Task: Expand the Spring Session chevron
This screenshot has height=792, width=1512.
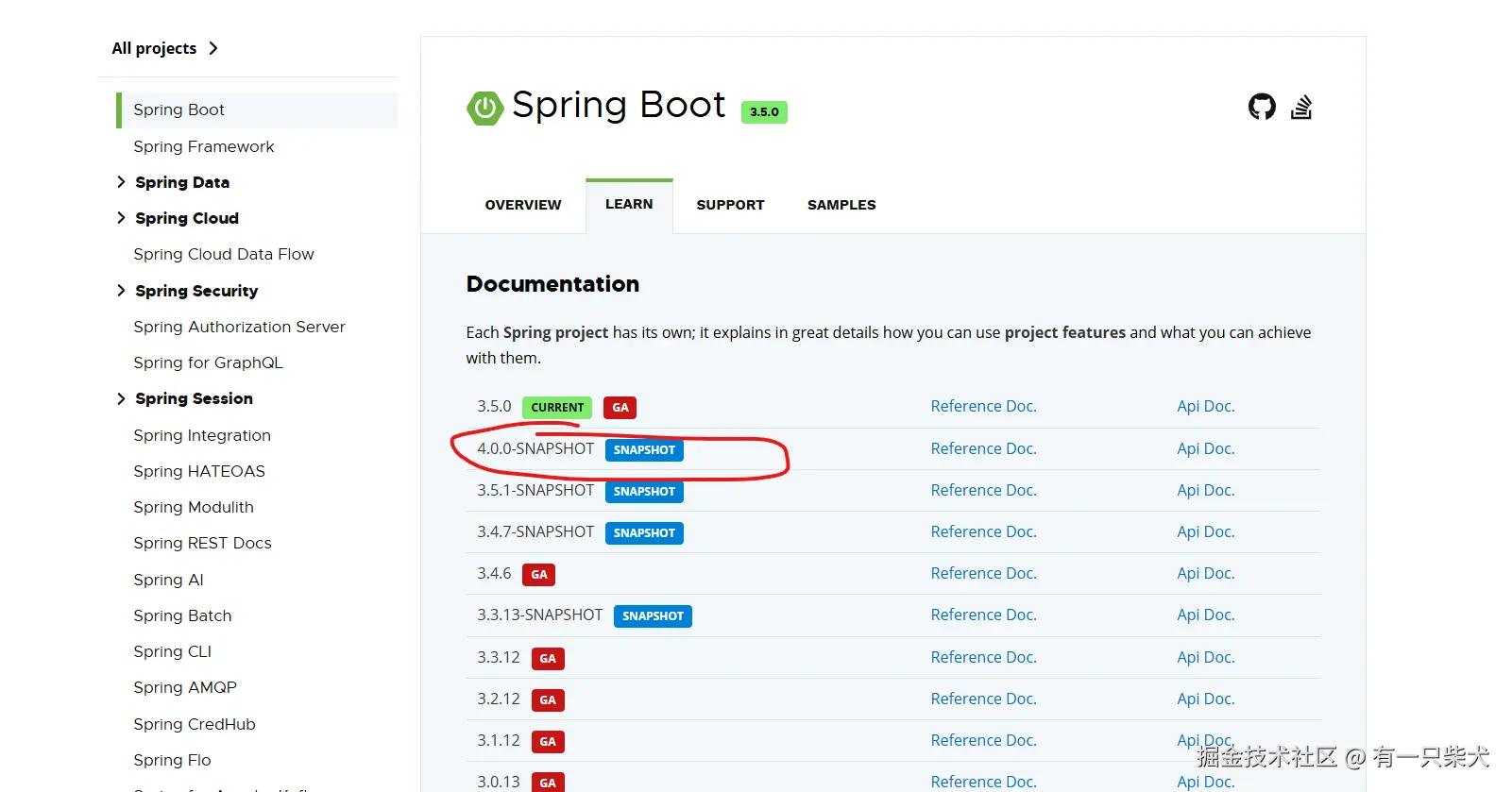Action: pyautogui.click(x=121, y=398)
